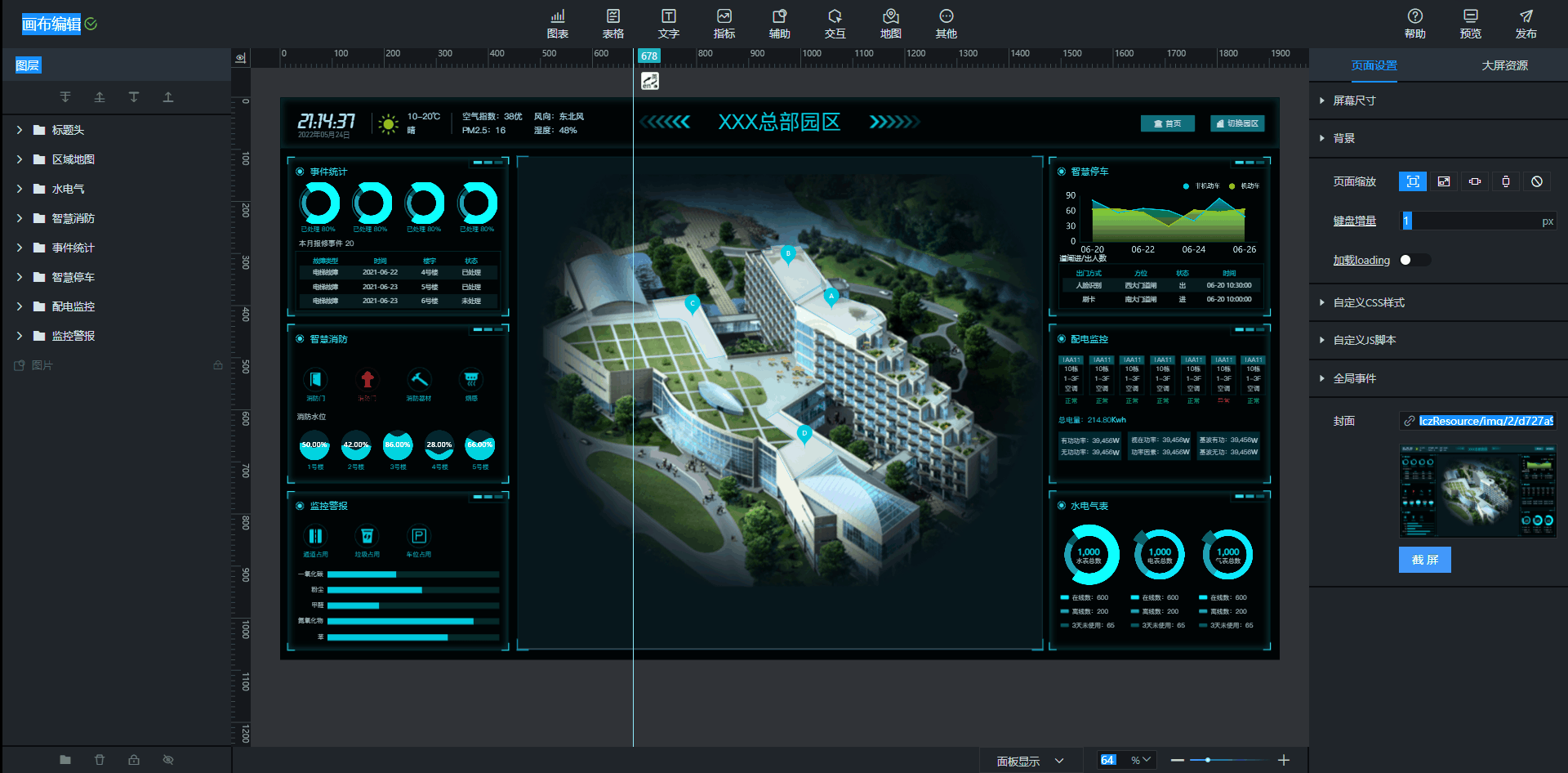Click the 首页 button on canvas header

tap(1167, 123)
